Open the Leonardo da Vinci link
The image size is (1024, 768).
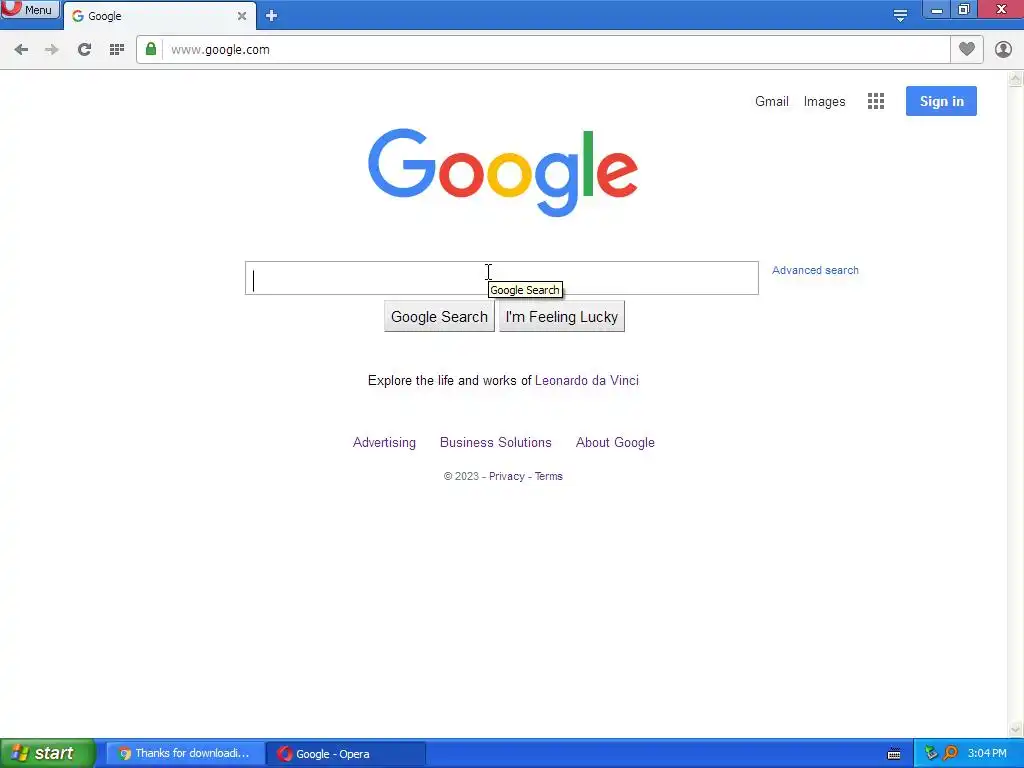[586, 381]
